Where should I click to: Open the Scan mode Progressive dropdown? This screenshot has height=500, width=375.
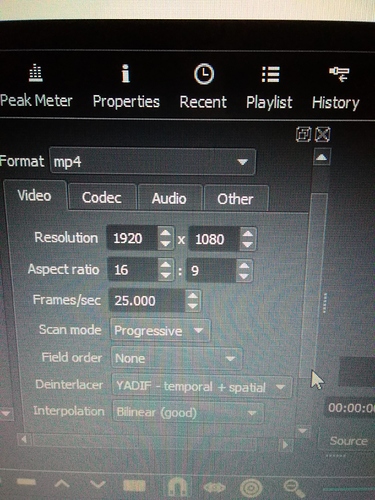160,330
